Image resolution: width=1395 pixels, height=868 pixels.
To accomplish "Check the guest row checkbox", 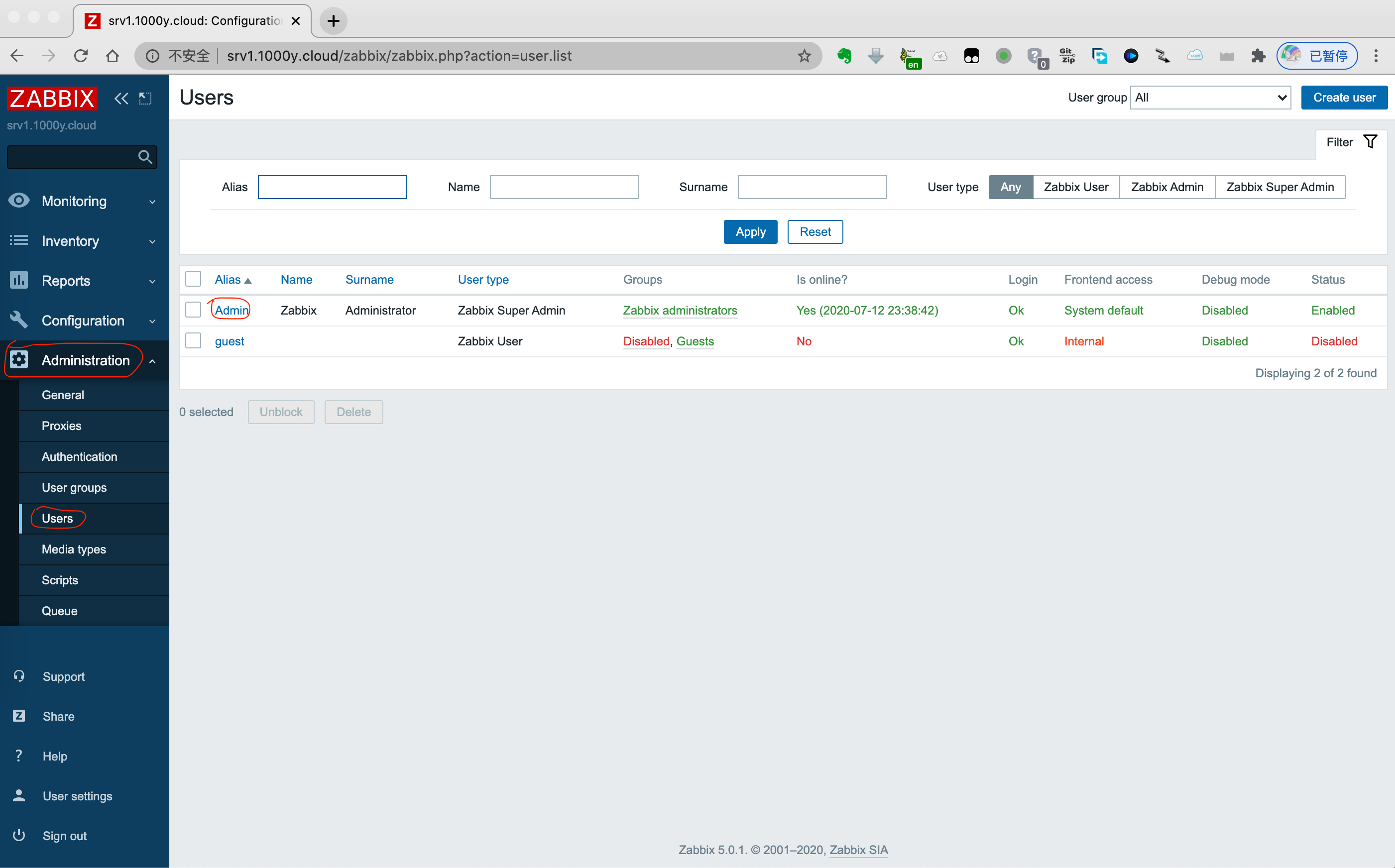I will [193, 341].
